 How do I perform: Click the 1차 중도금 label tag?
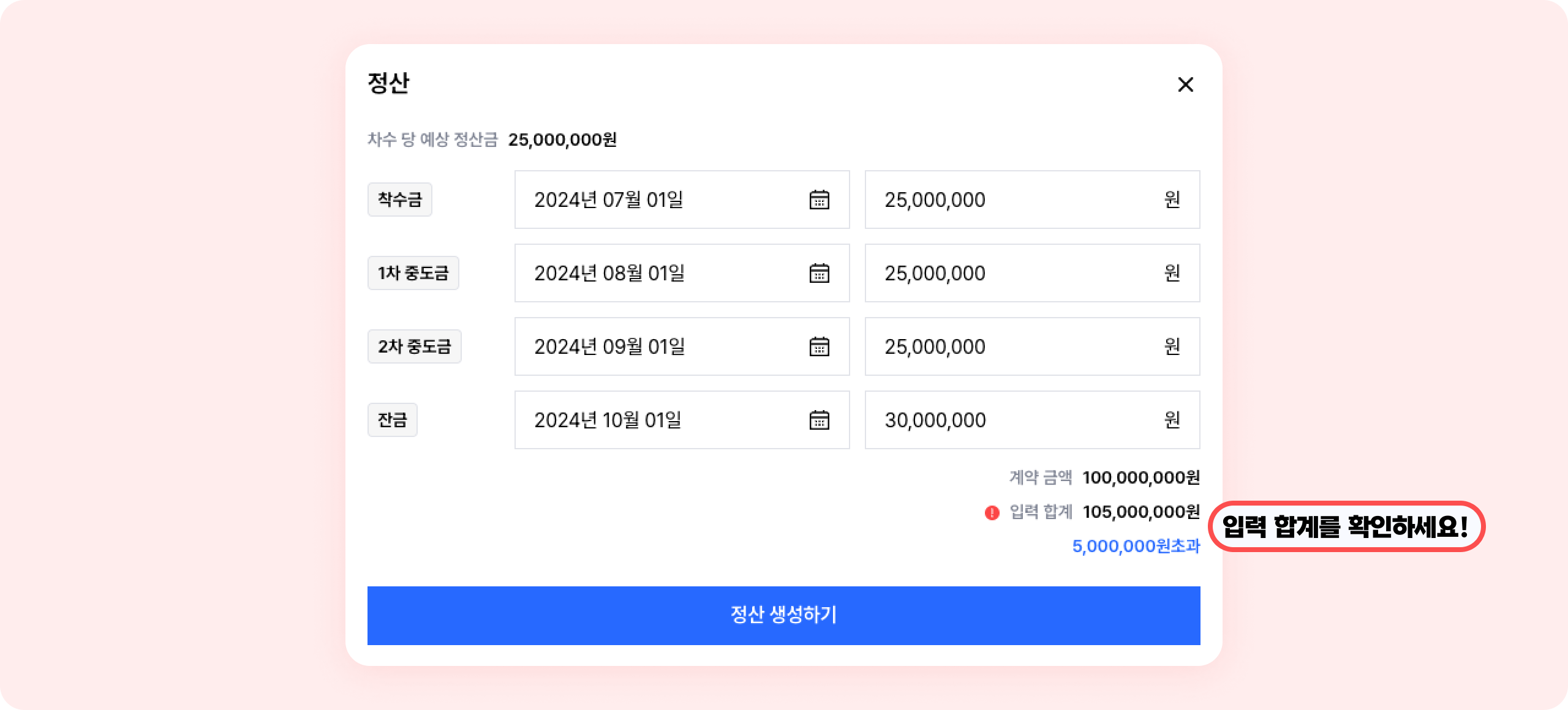click(413, 273)
